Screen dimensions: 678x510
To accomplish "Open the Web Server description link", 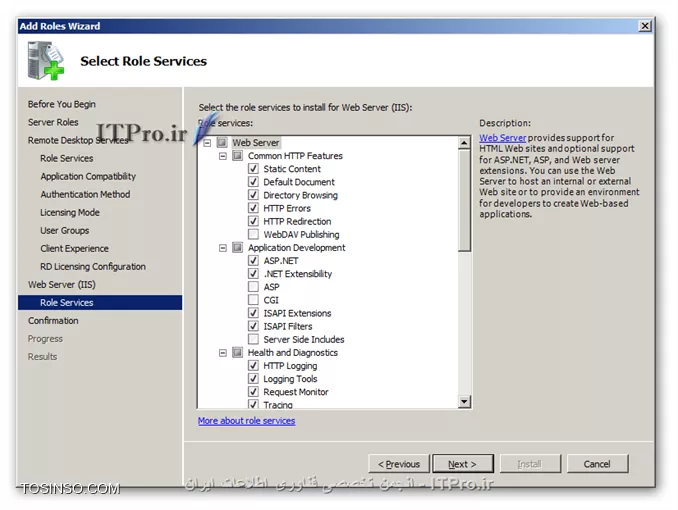I will pyautogui.click(x=502, y=138).
